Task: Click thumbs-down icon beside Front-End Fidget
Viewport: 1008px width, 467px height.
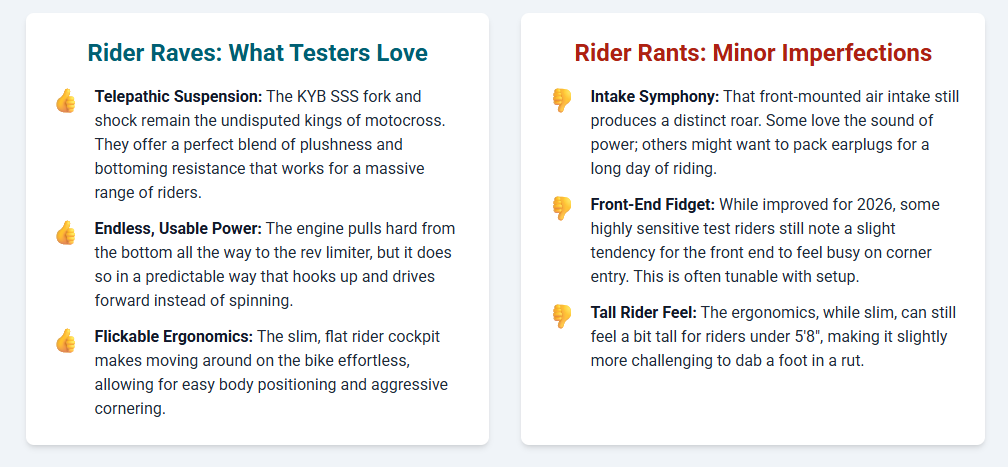Action: (562, 208)
